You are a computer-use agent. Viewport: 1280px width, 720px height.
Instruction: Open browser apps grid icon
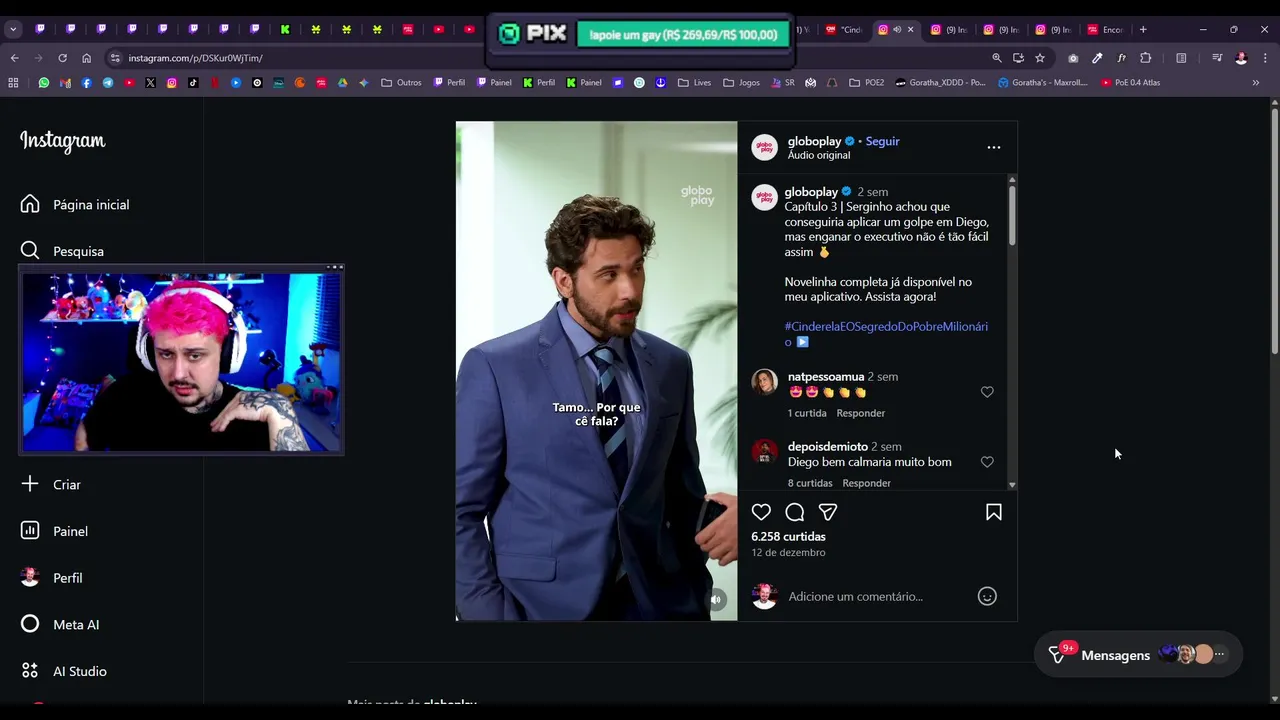click(x=13, y=83)
